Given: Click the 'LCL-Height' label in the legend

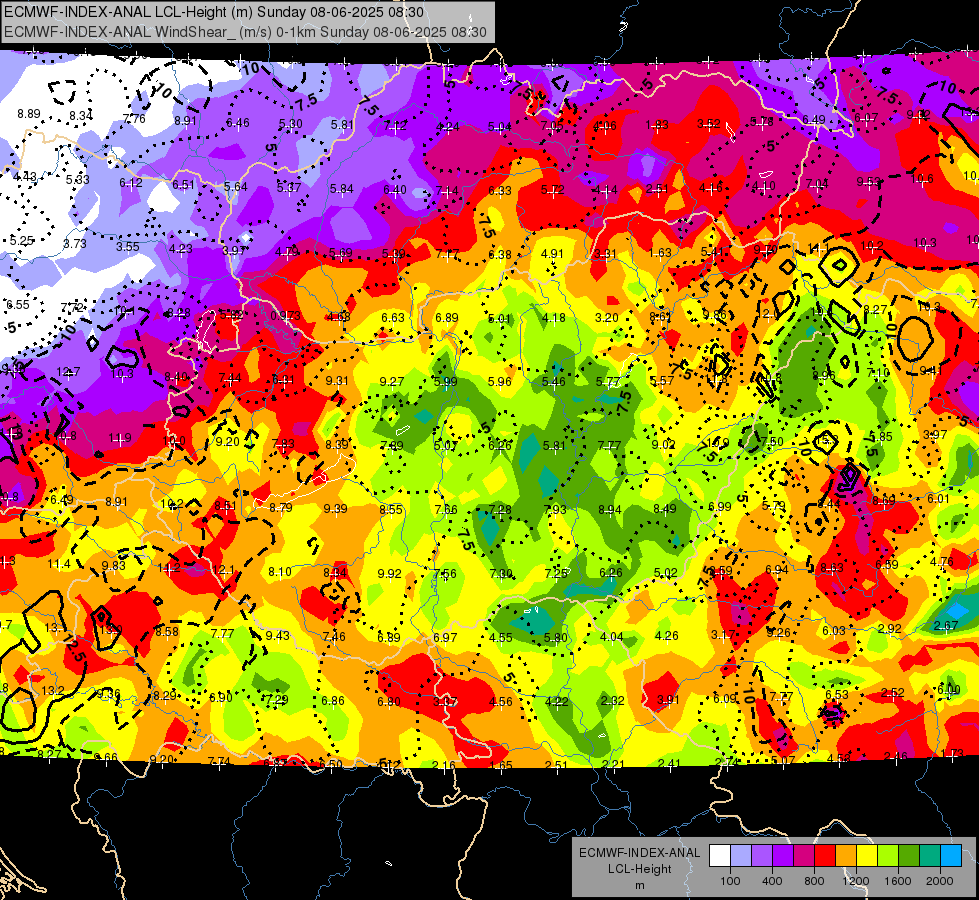Looking at the screenshot, I should pos(639,869).
